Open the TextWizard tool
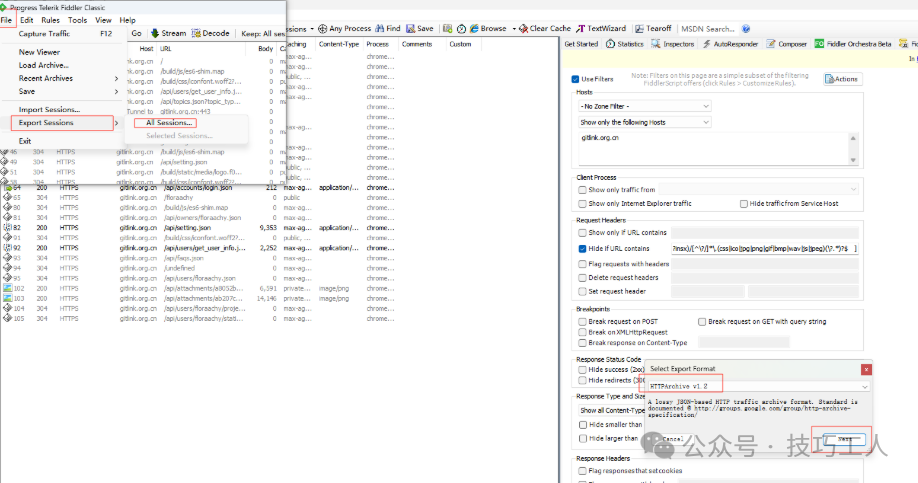918x483 pixels. tap(601, 28)
